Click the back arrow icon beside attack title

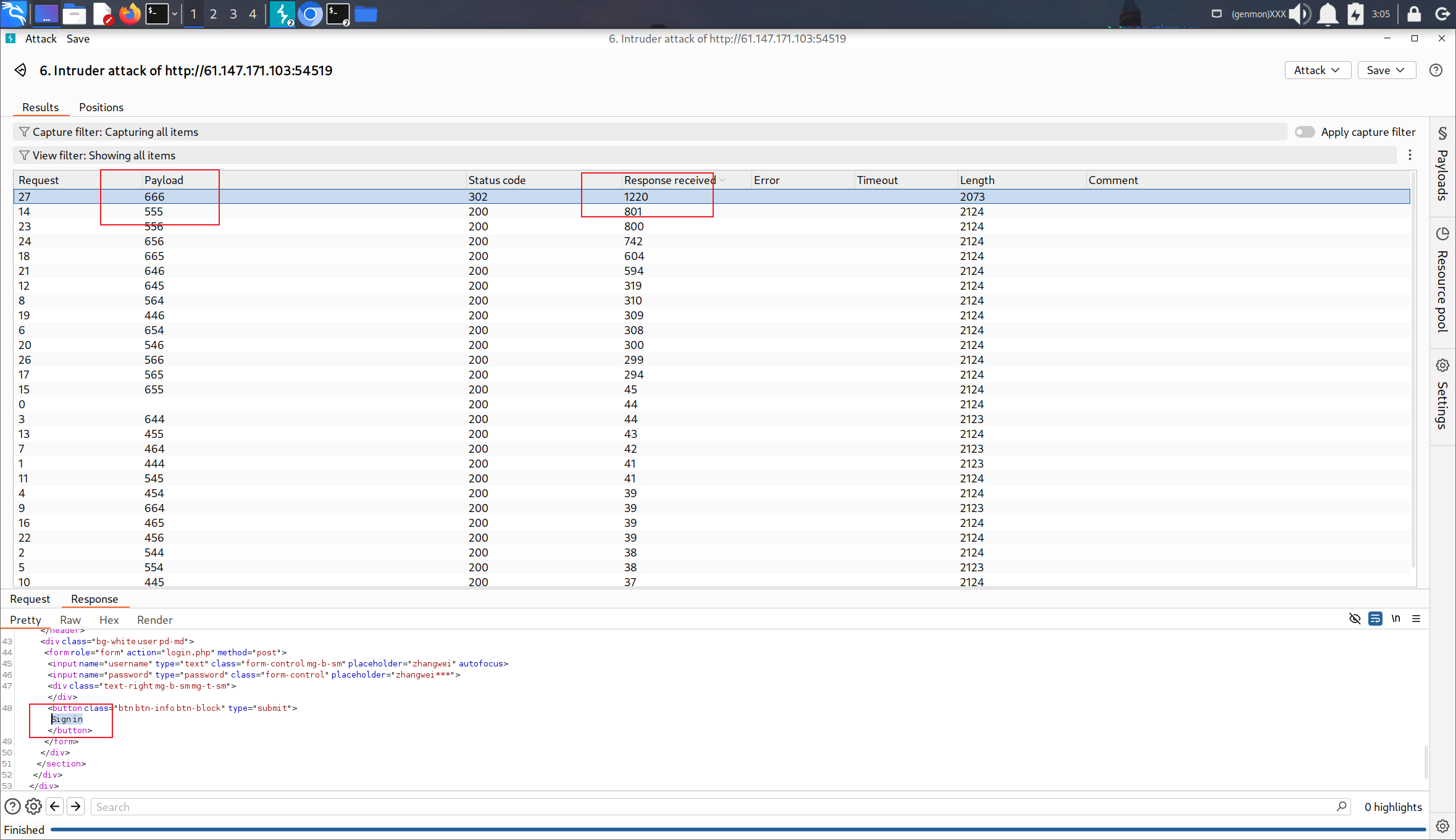[20, 70]
